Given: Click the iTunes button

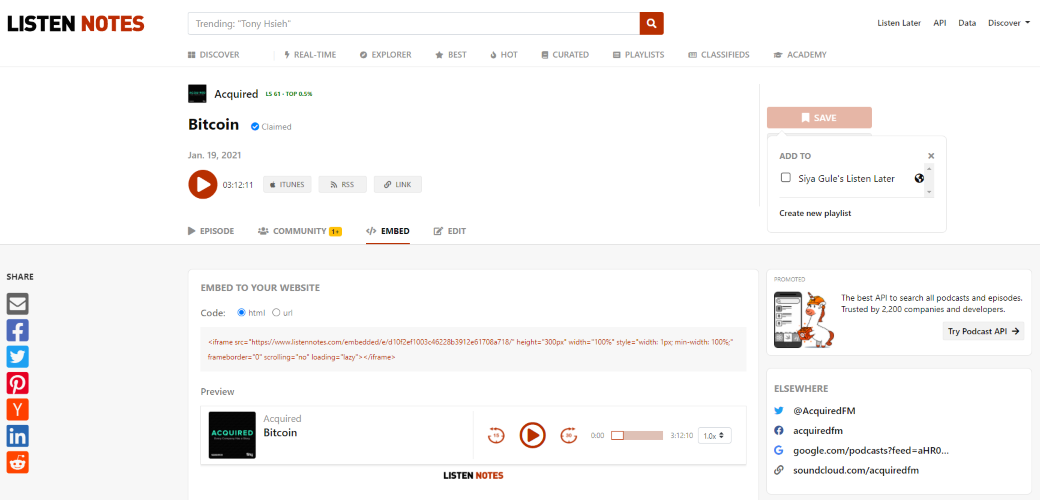Looking at the screenshot, I should 287,185.
